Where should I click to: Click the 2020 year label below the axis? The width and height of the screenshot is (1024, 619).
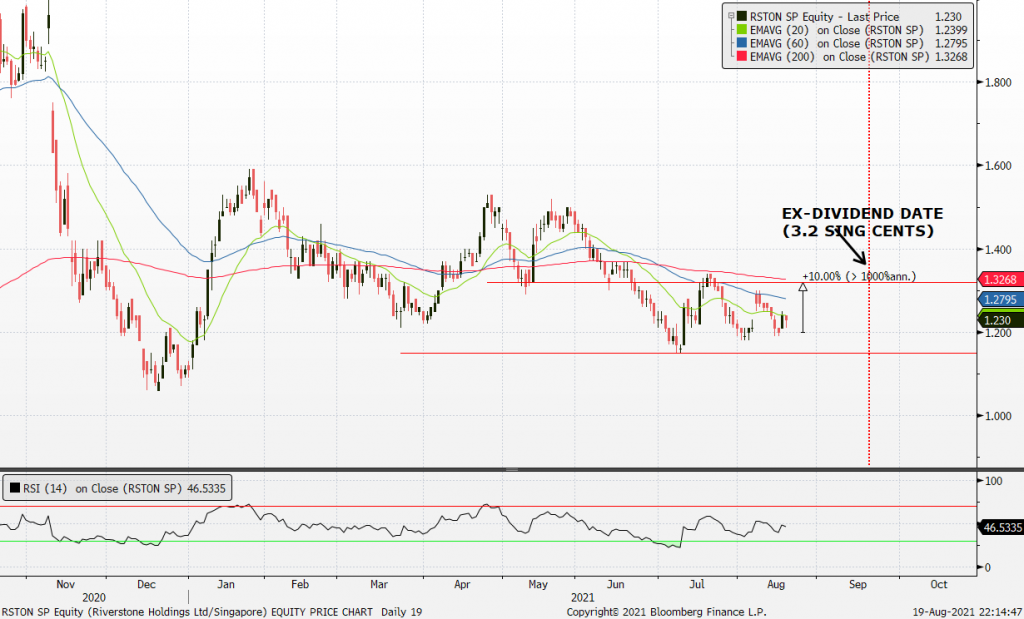pos(94,597)
